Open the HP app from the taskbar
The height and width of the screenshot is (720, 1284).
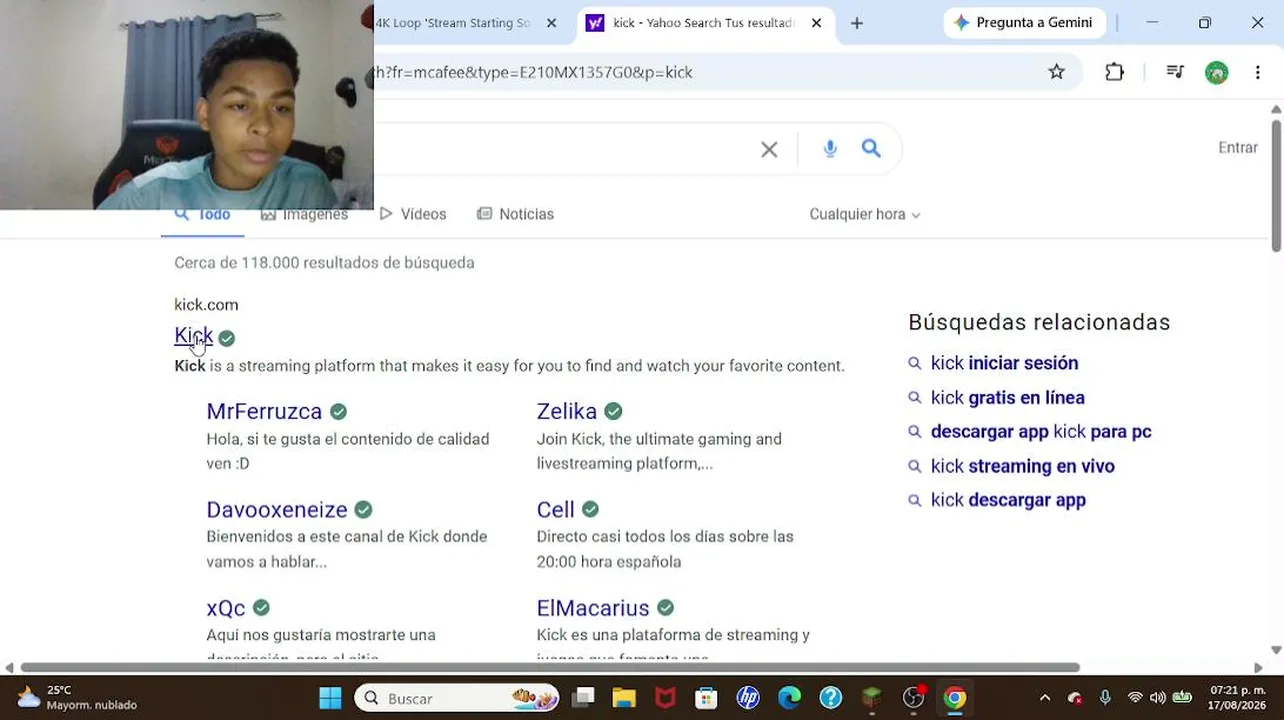[748, 698]
